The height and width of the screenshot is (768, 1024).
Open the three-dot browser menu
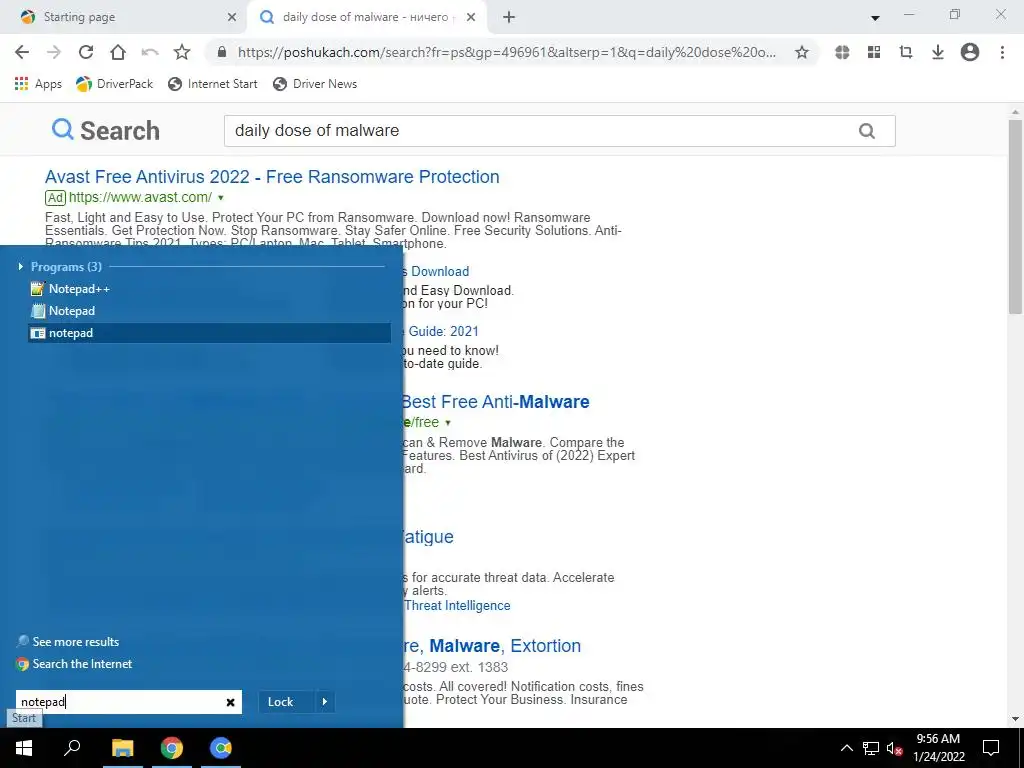(x=1002, y=52)
